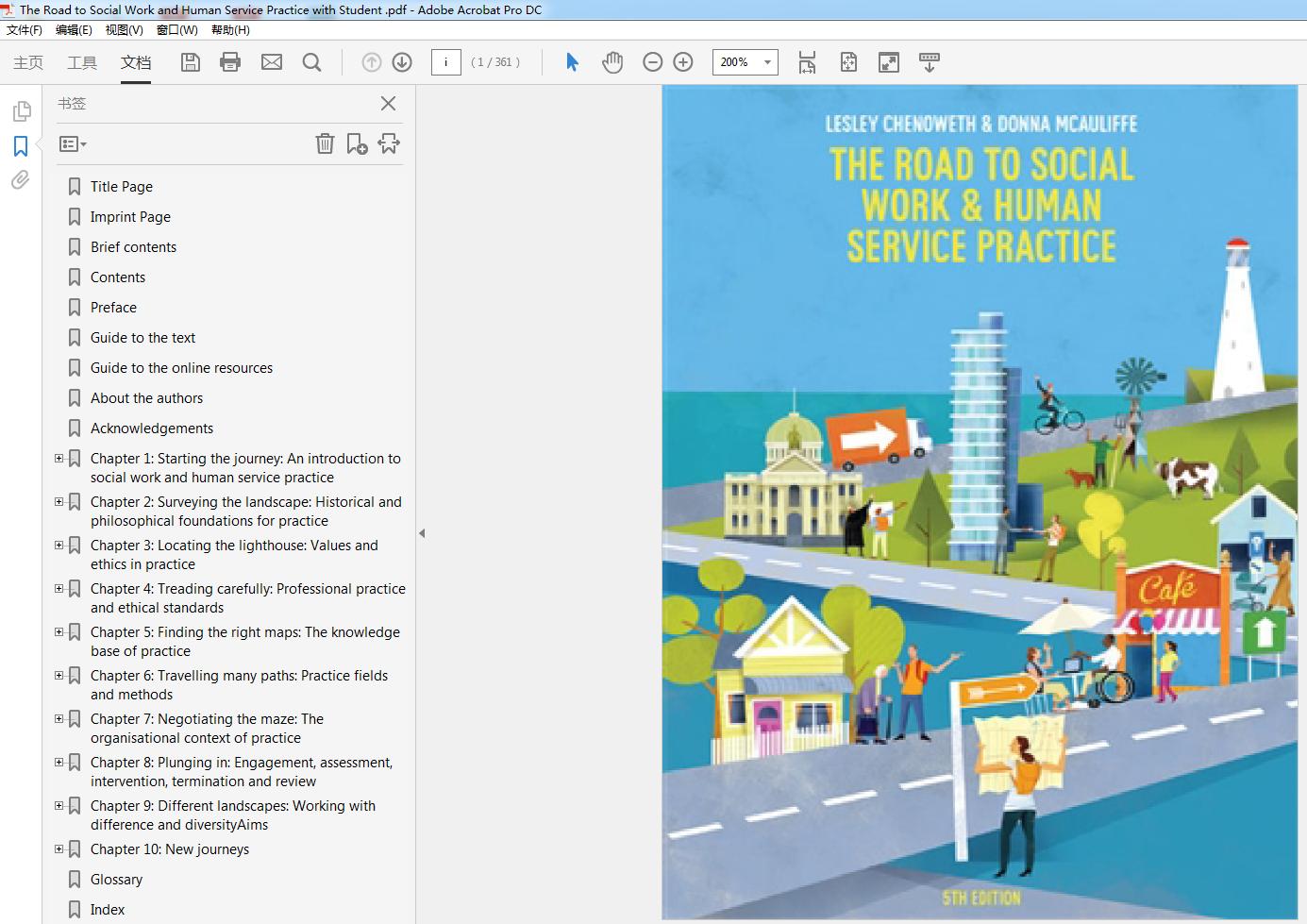Open the search magnifier tool
Image resolution: width=1307 pixels, height=924 pixels.
point(311,62)
